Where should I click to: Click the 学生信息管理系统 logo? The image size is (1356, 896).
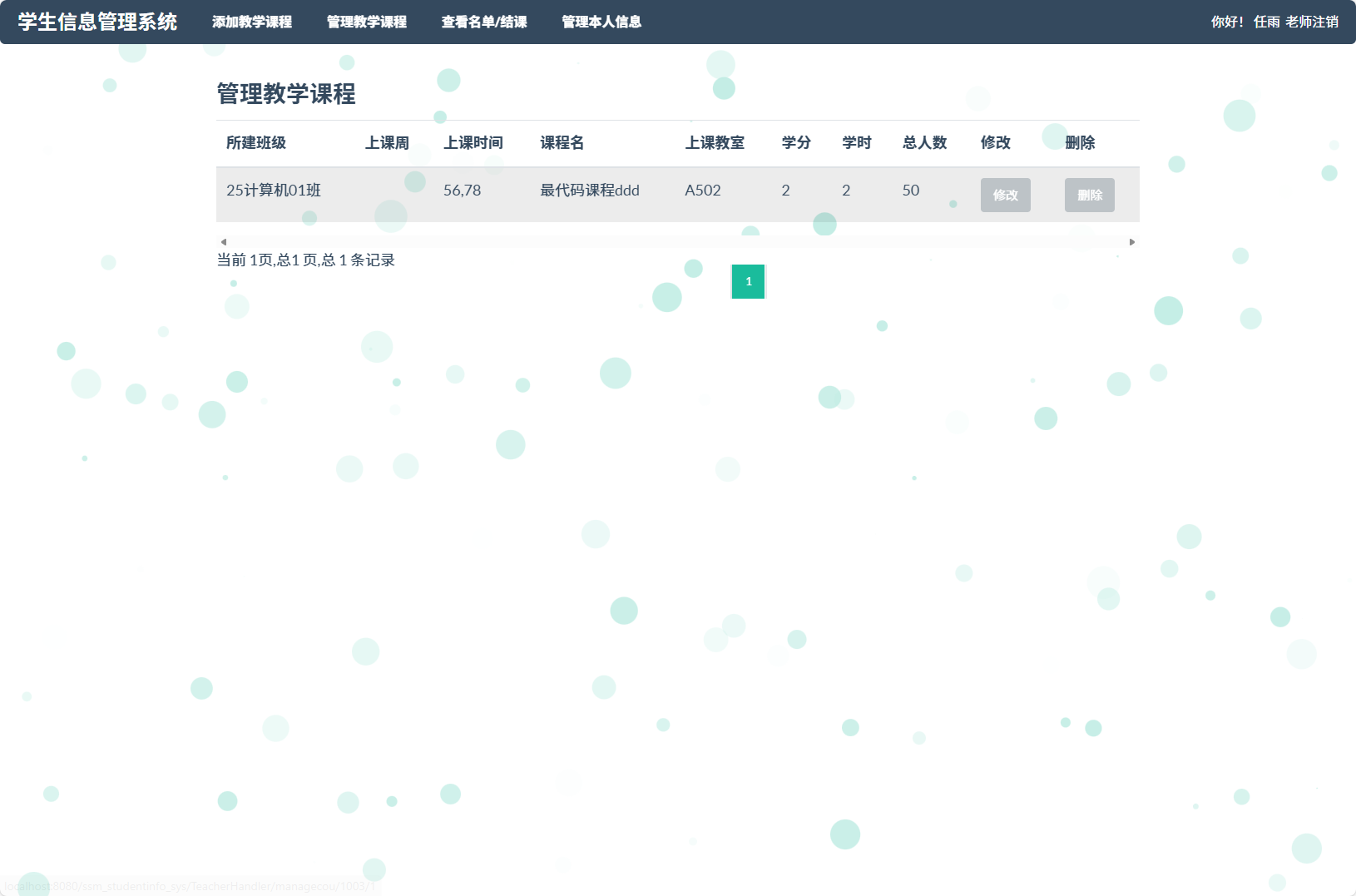click(97, 22)
